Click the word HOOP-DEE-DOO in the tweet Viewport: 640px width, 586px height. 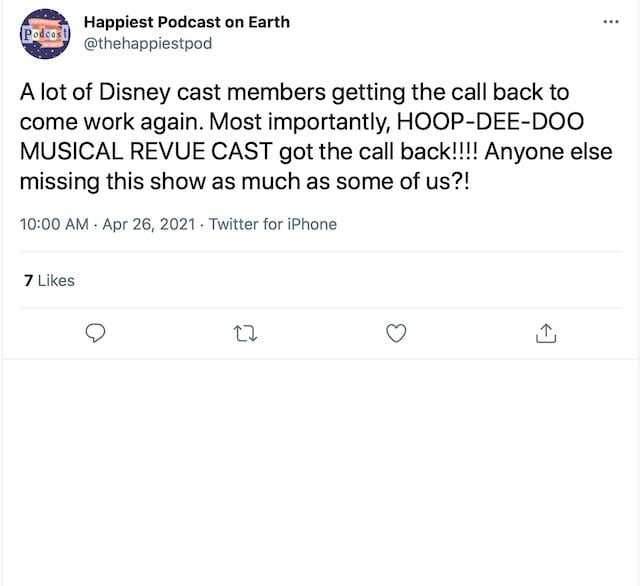490,122
